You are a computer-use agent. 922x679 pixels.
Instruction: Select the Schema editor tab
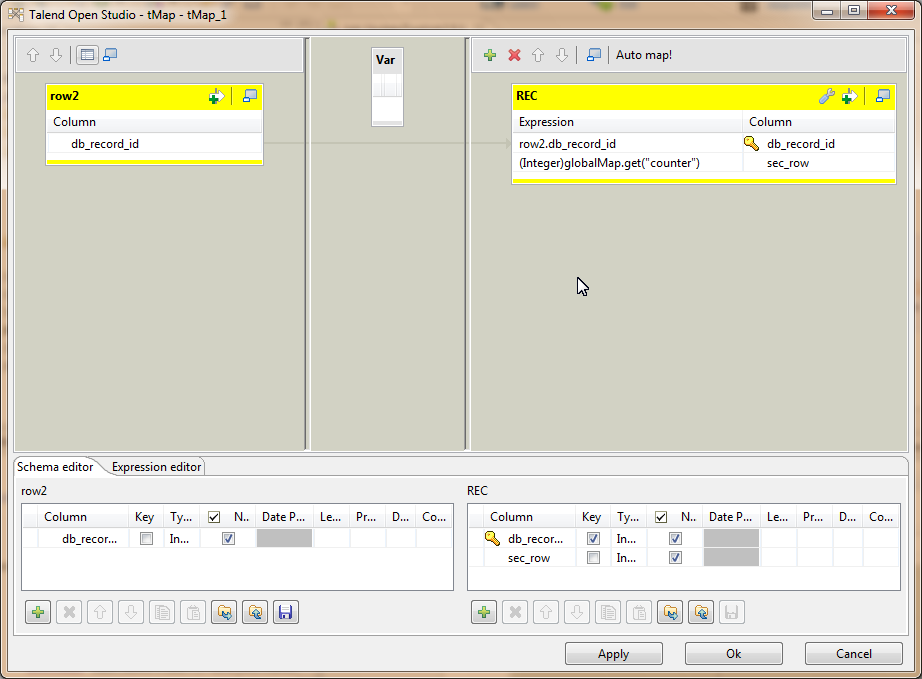click(x=53, y=466)
